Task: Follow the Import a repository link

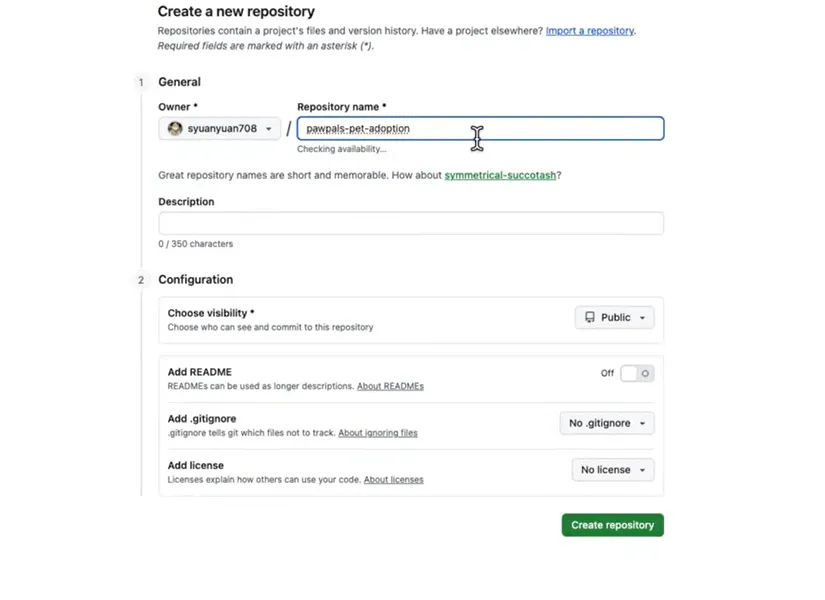Action: coord(590,31)
